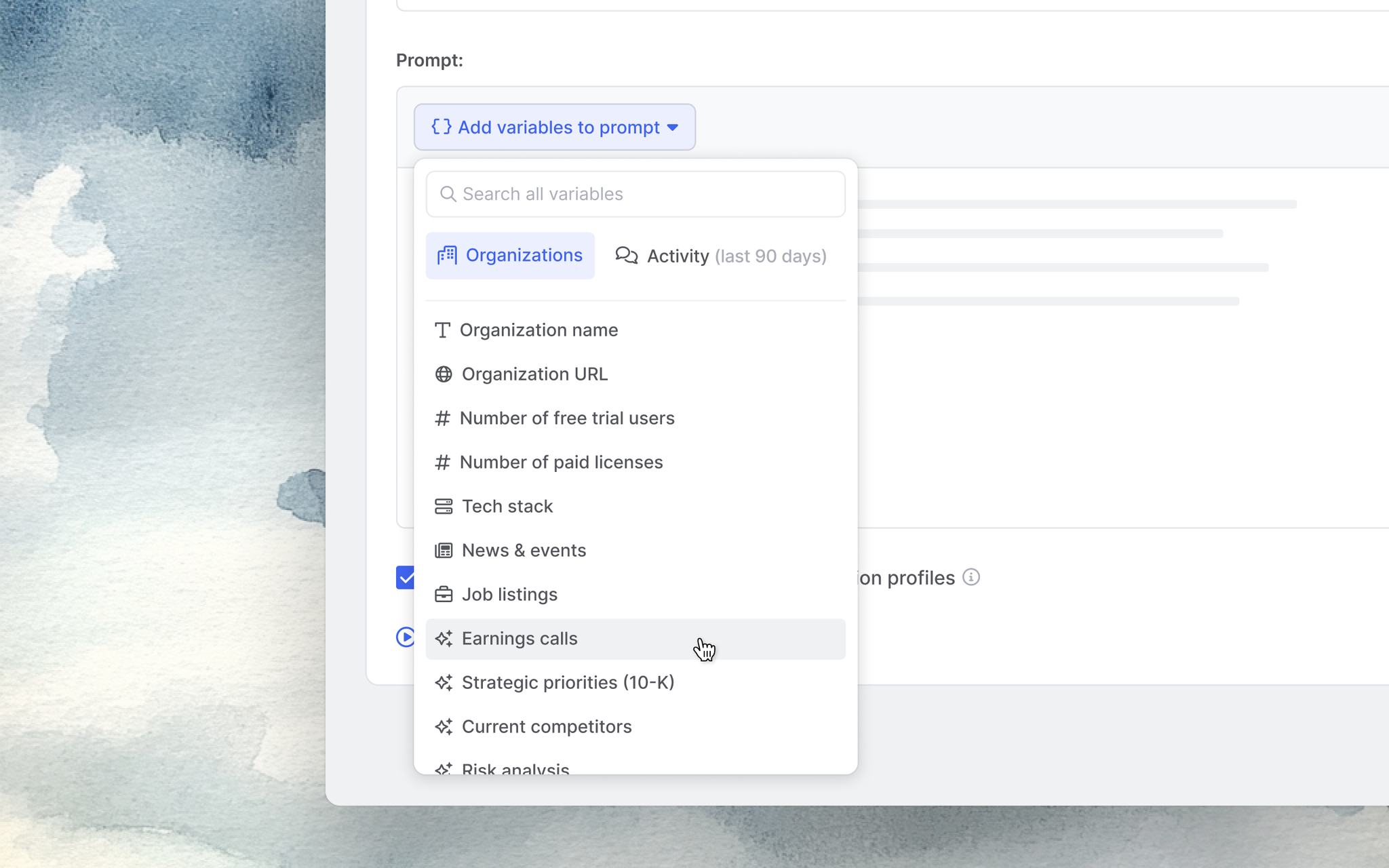Click the blue circular play icon
Image resolution: width=1389 pixels, height=868 pixels.
pyautogui.click(x=405, y=637)
